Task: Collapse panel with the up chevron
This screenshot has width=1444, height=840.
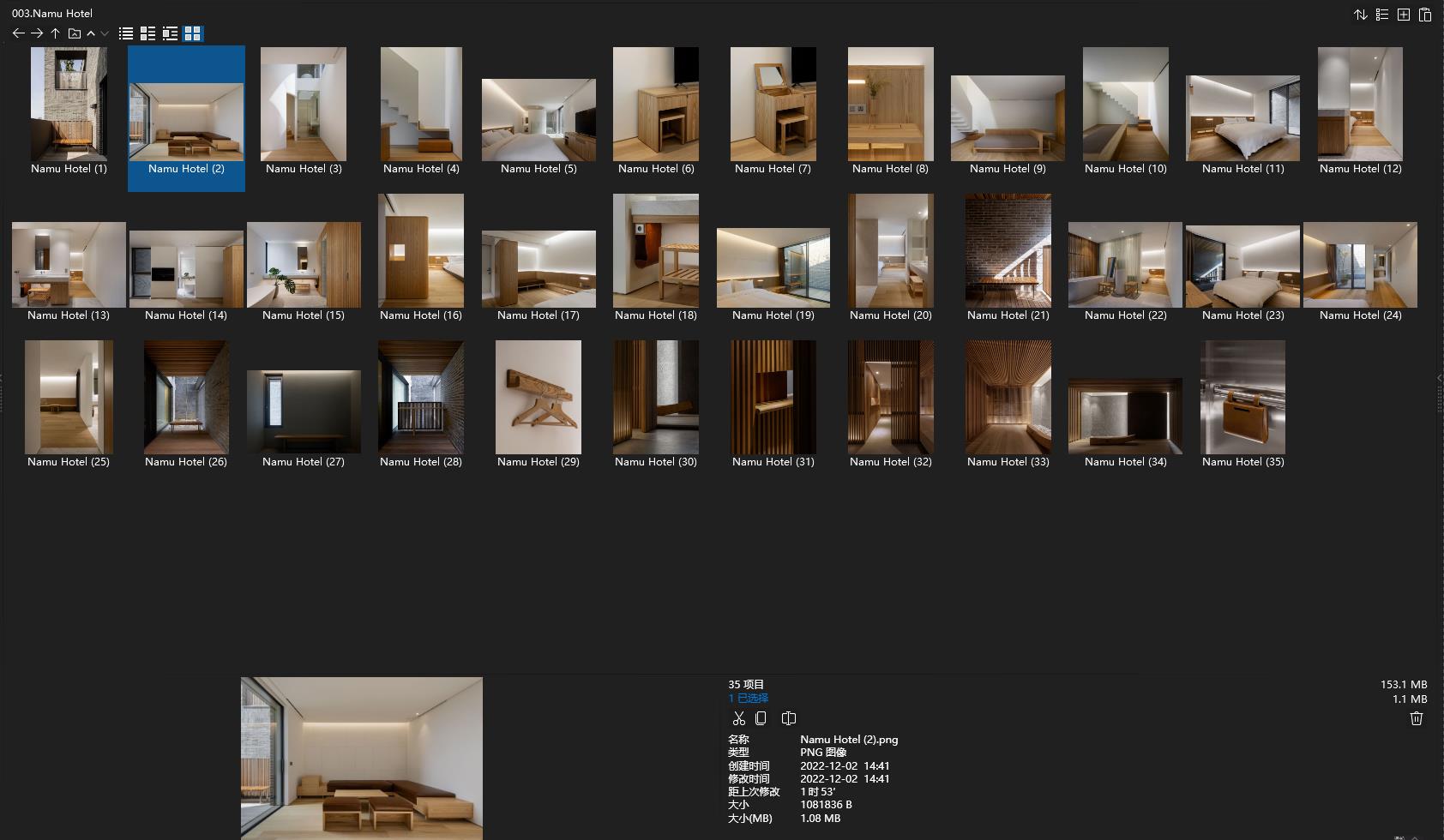Action: click(91, 33)
